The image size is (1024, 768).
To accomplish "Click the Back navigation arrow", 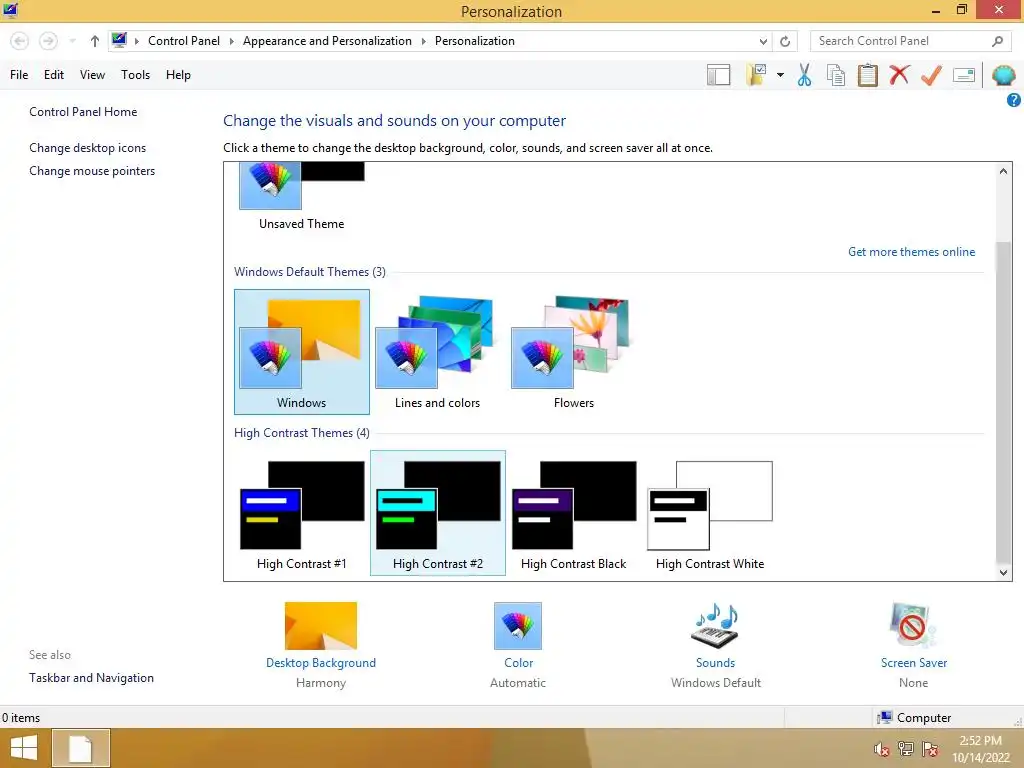I will (x=20, y=41).
